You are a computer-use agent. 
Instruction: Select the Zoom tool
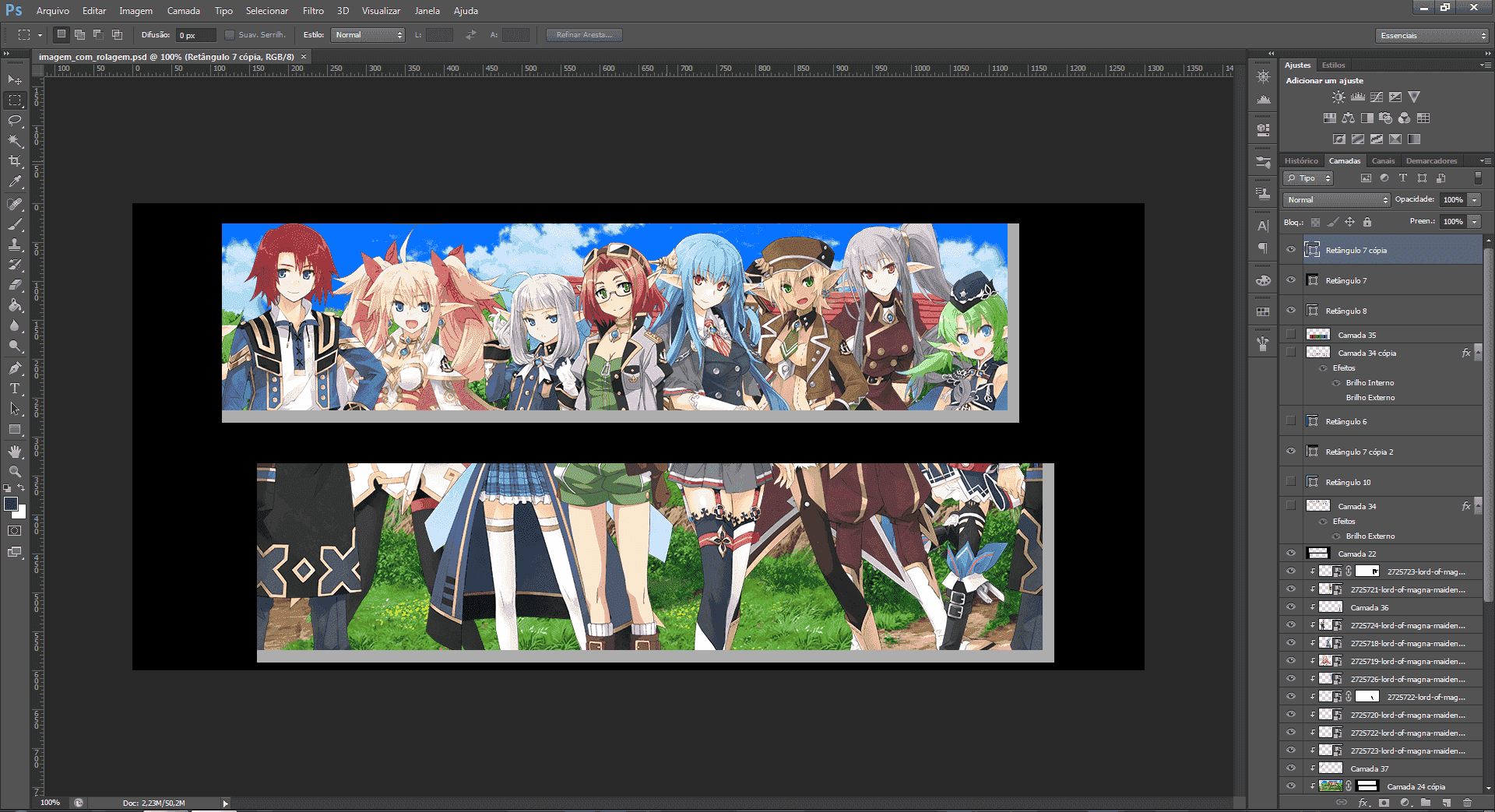pyautogui.click(x=15, y=472)
